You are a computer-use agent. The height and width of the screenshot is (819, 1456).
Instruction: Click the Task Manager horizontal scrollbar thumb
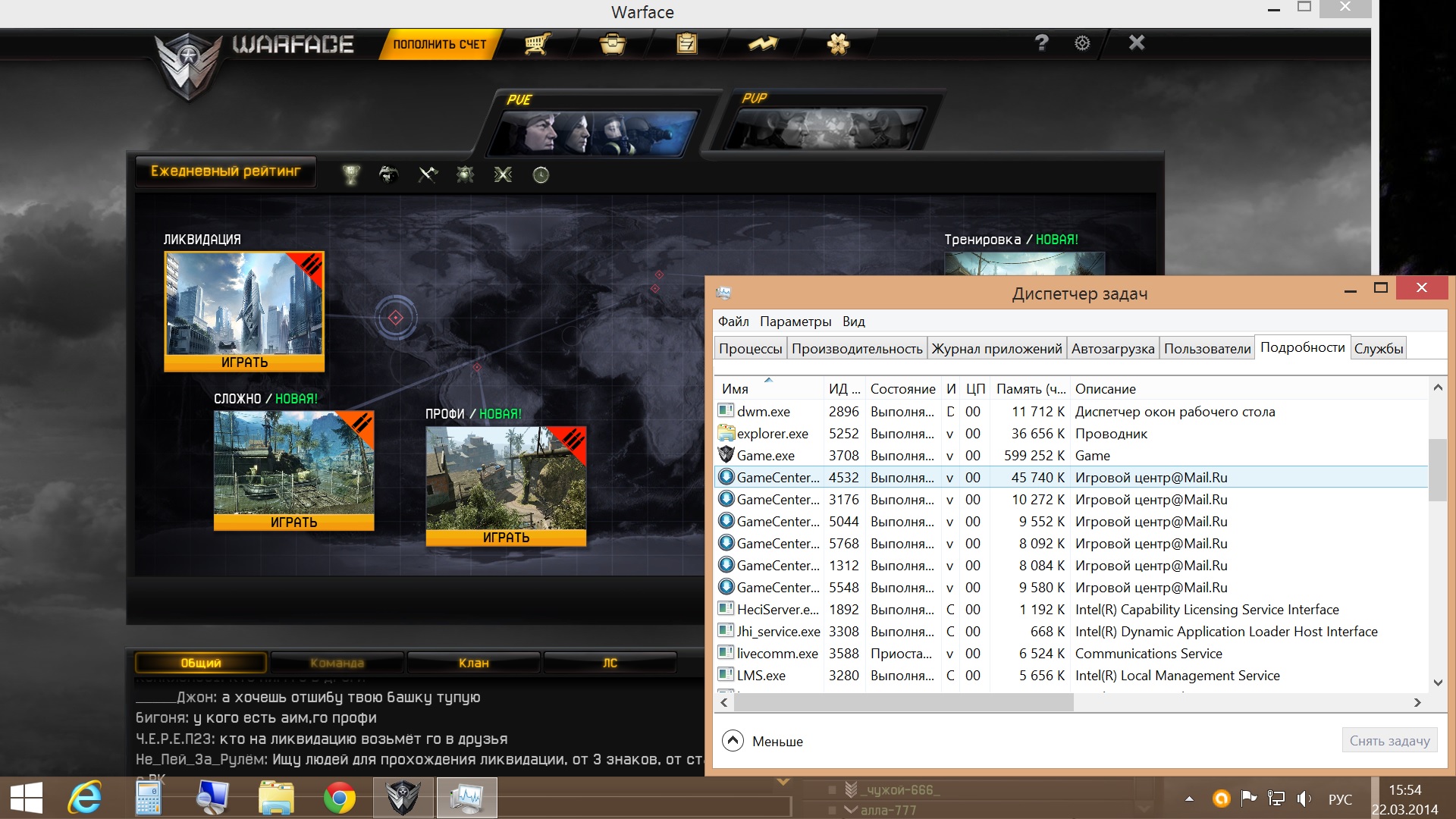pyautogui.click(x=904, y=703)
